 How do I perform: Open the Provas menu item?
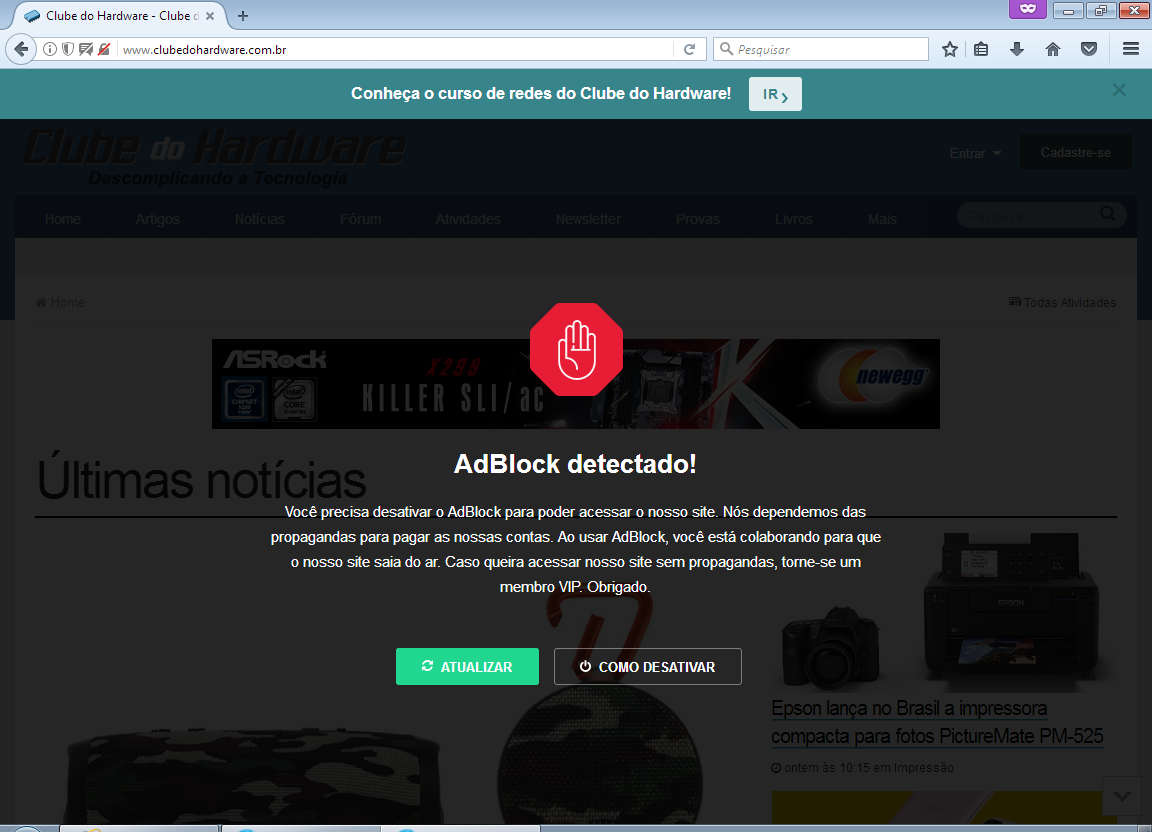[x=697, y=219]
